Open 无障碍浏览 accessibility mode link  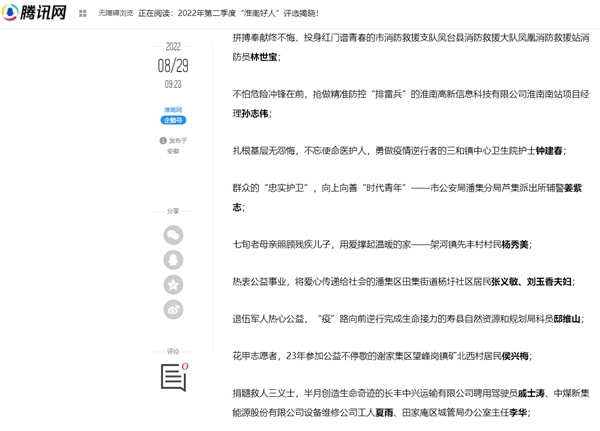(x=118, y=15)
